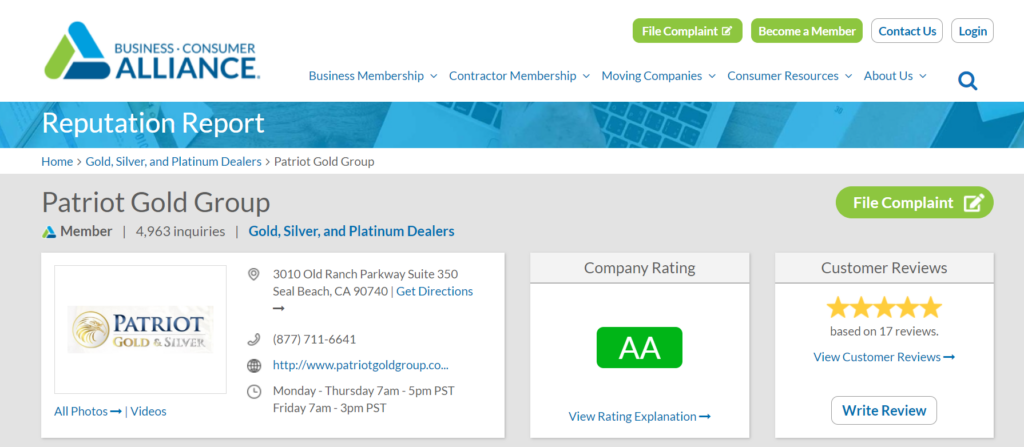Click the Patriot Gold Group breadcrumb text
Viewport: 1024px width, 447px height.
coord(324,161)
